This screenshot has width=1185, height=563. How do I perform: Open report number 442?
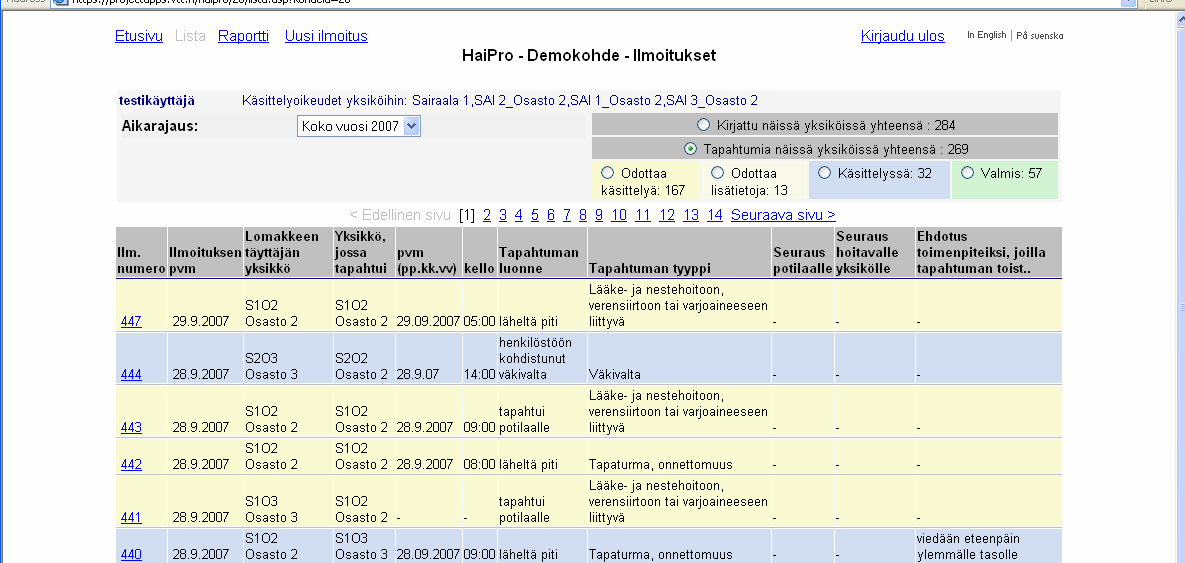(131, 465)
